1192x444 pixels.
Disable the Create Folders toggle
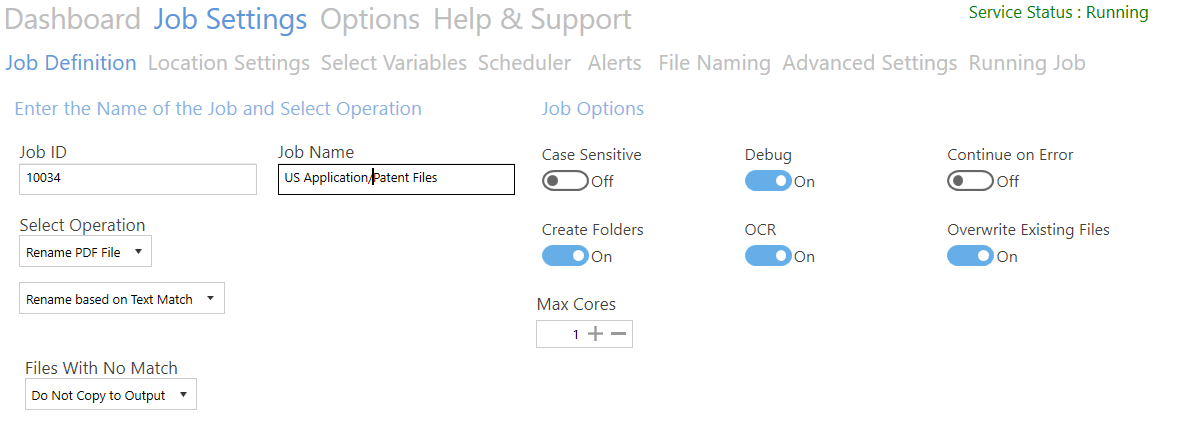click(x=565, y=256)
